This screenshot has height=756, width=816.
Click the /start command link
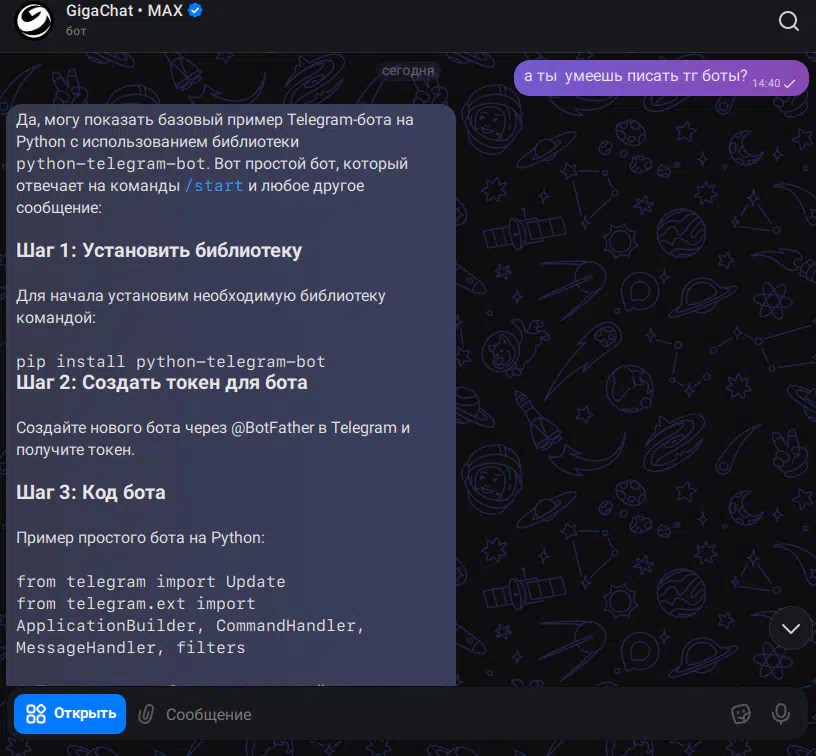(214, 186)
